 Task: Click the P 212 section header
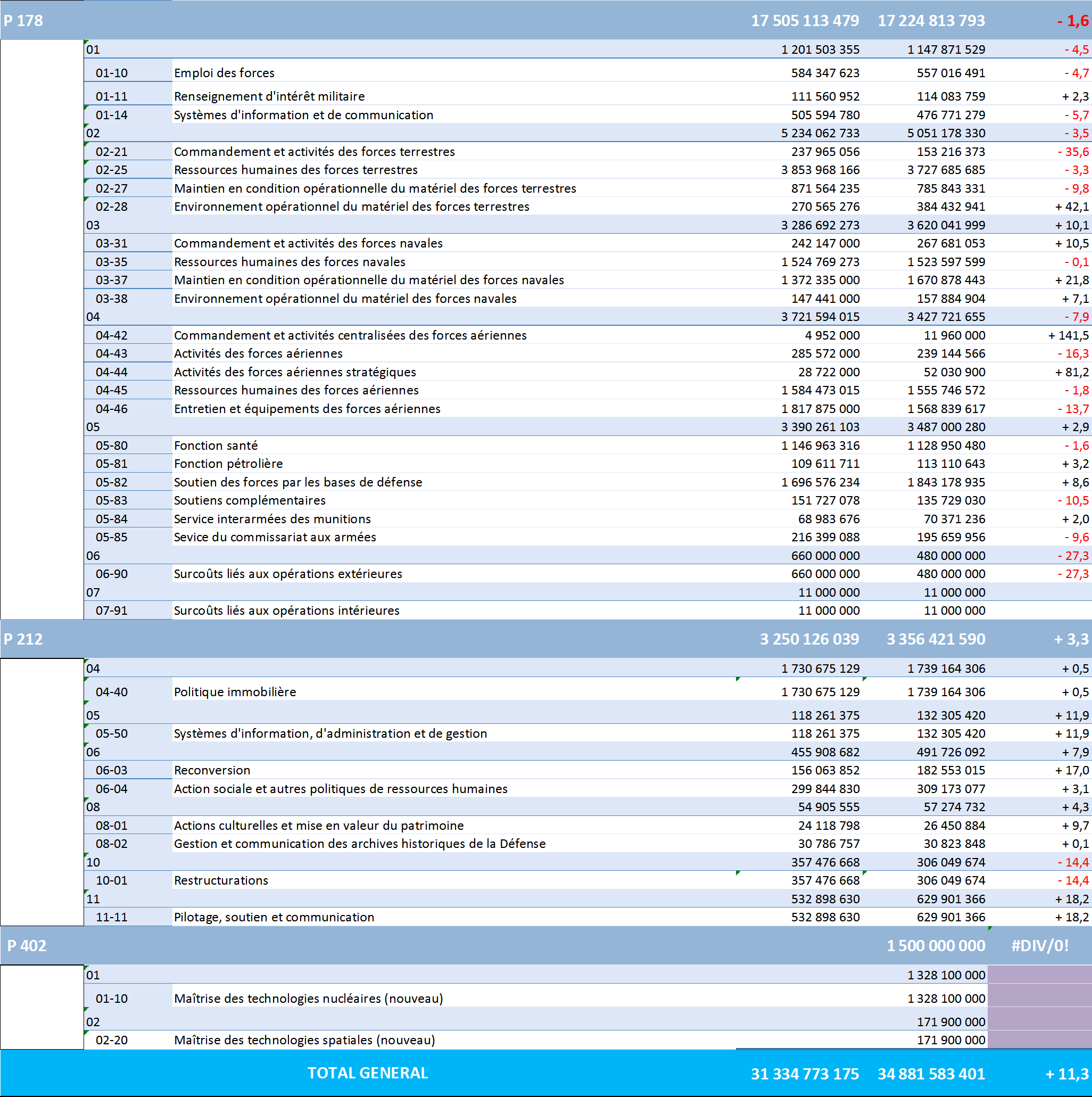pos(23,639)
